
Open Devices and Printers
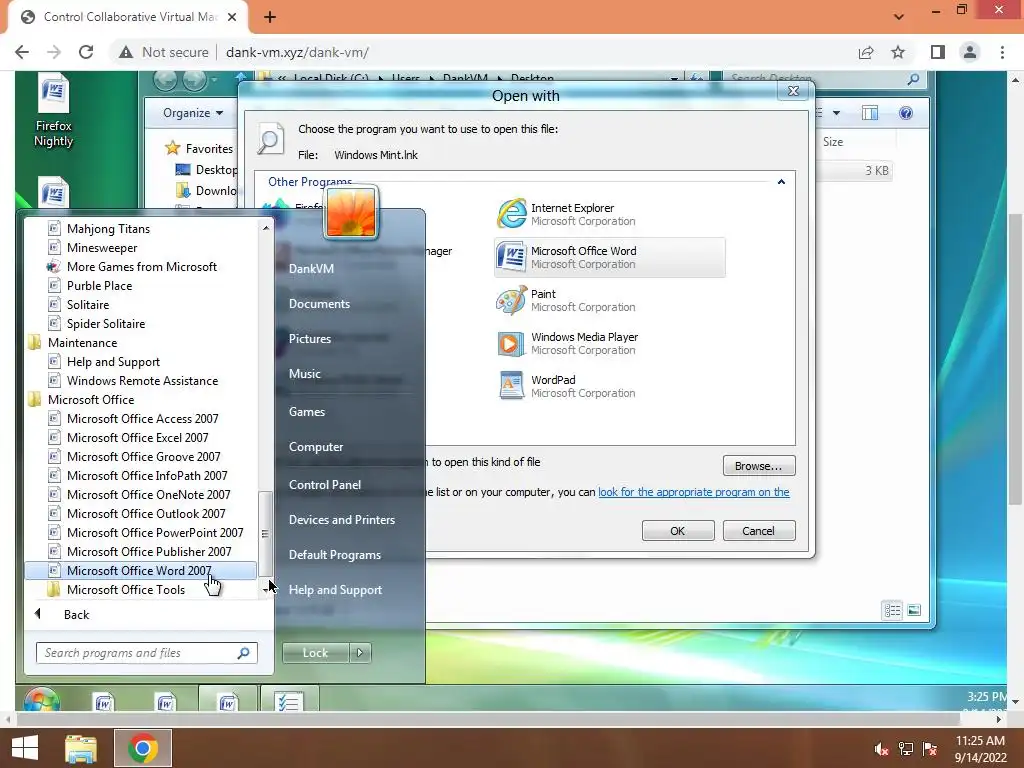coord(342,520)
